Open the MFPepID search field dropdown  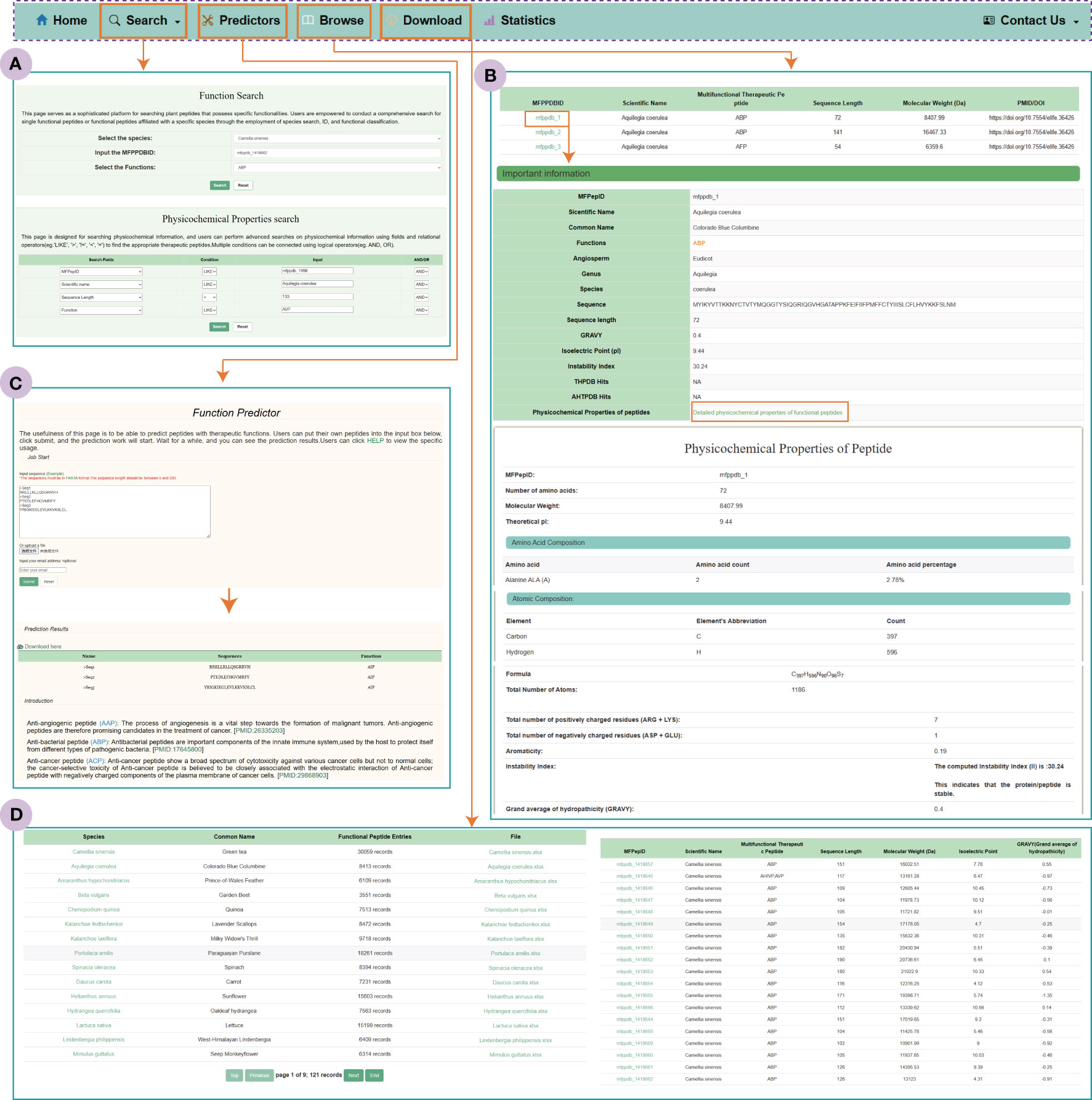click(x=101, y=272)
